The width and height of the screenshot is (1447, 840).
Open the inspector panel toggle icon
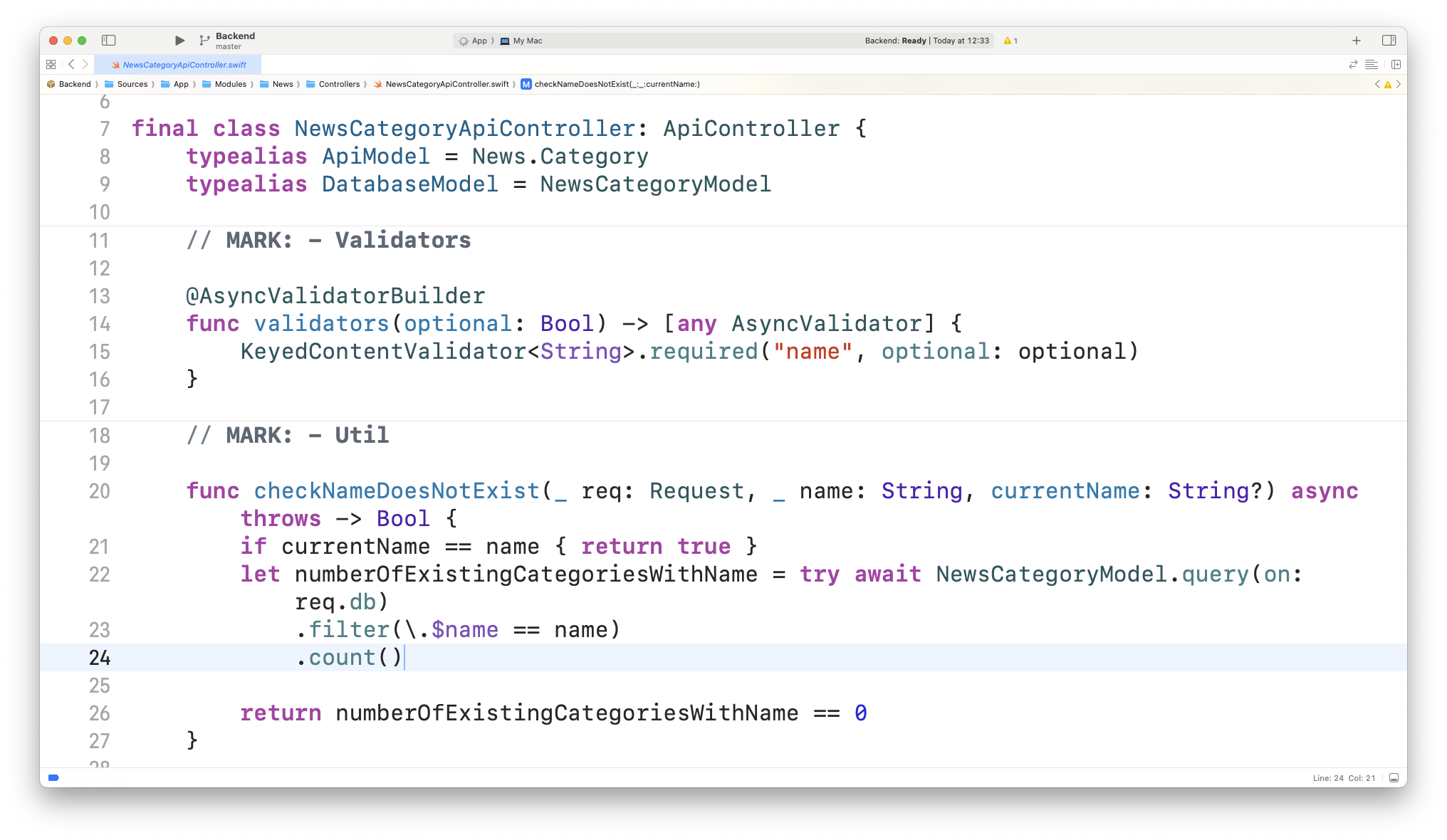tap(1389, 41)
